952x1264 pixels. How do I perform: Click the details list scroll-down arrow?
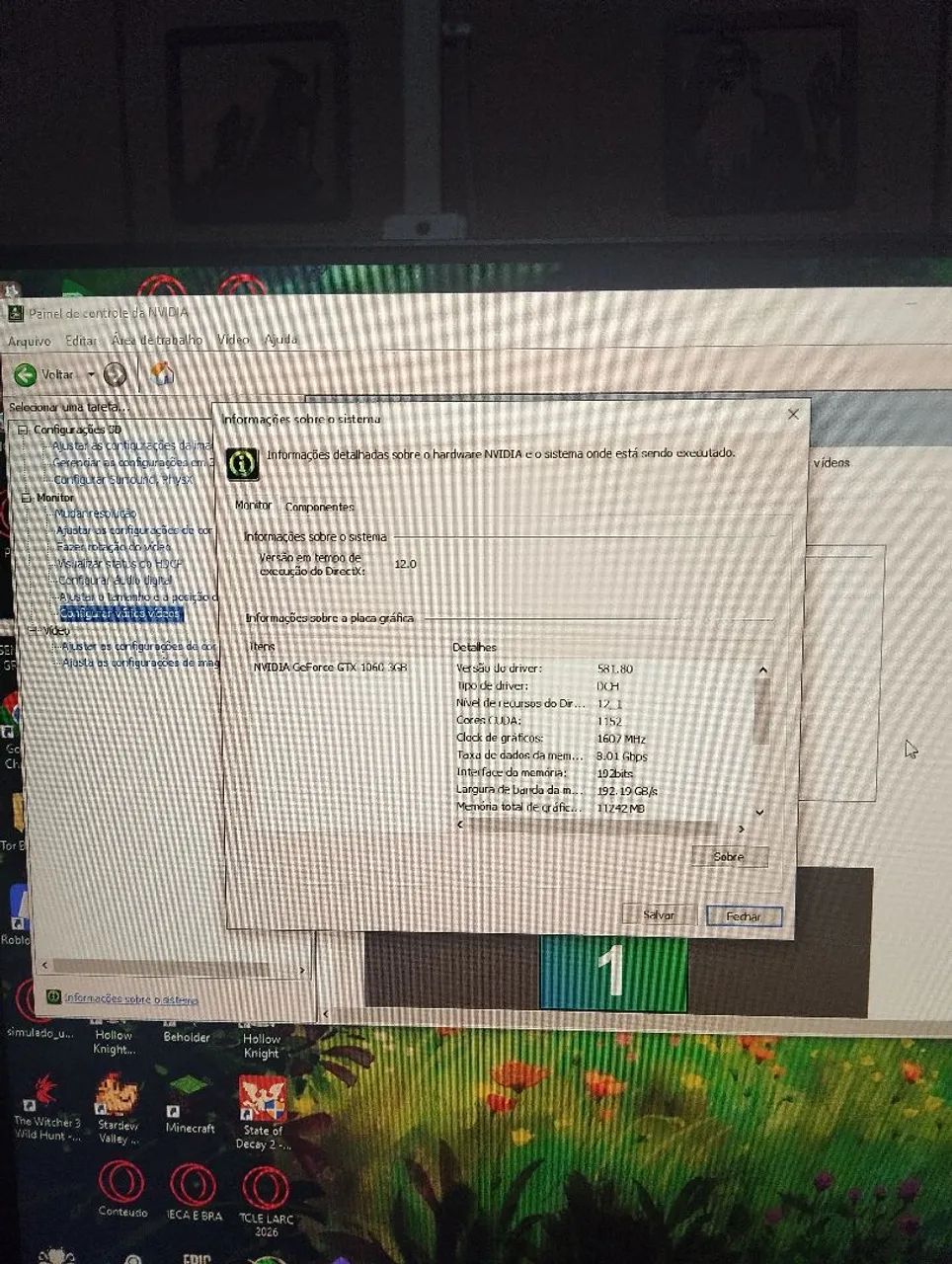pyautogui.click(x=759, y=812)
